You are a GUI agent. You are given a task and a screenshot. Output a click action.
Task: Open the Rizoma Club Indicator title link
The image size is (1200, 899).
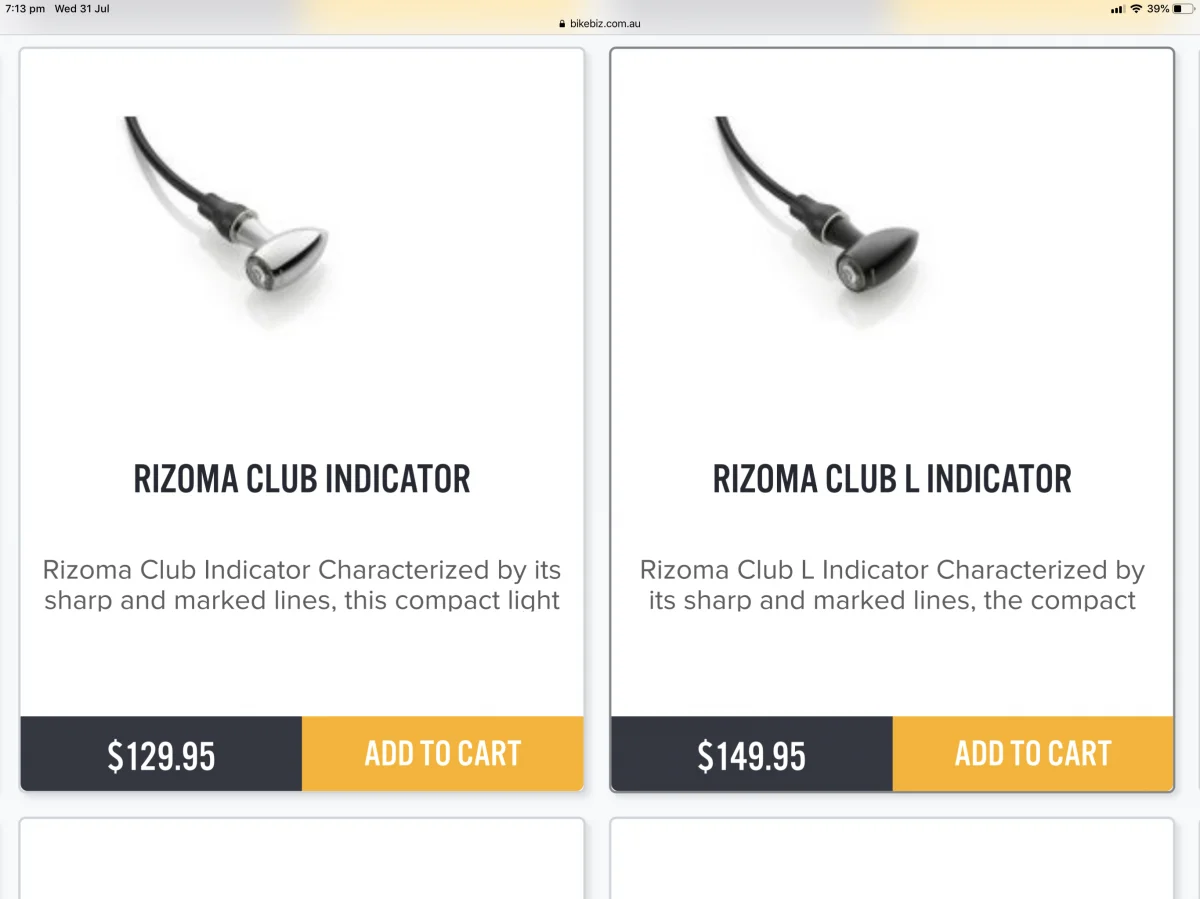pos(302,480)
